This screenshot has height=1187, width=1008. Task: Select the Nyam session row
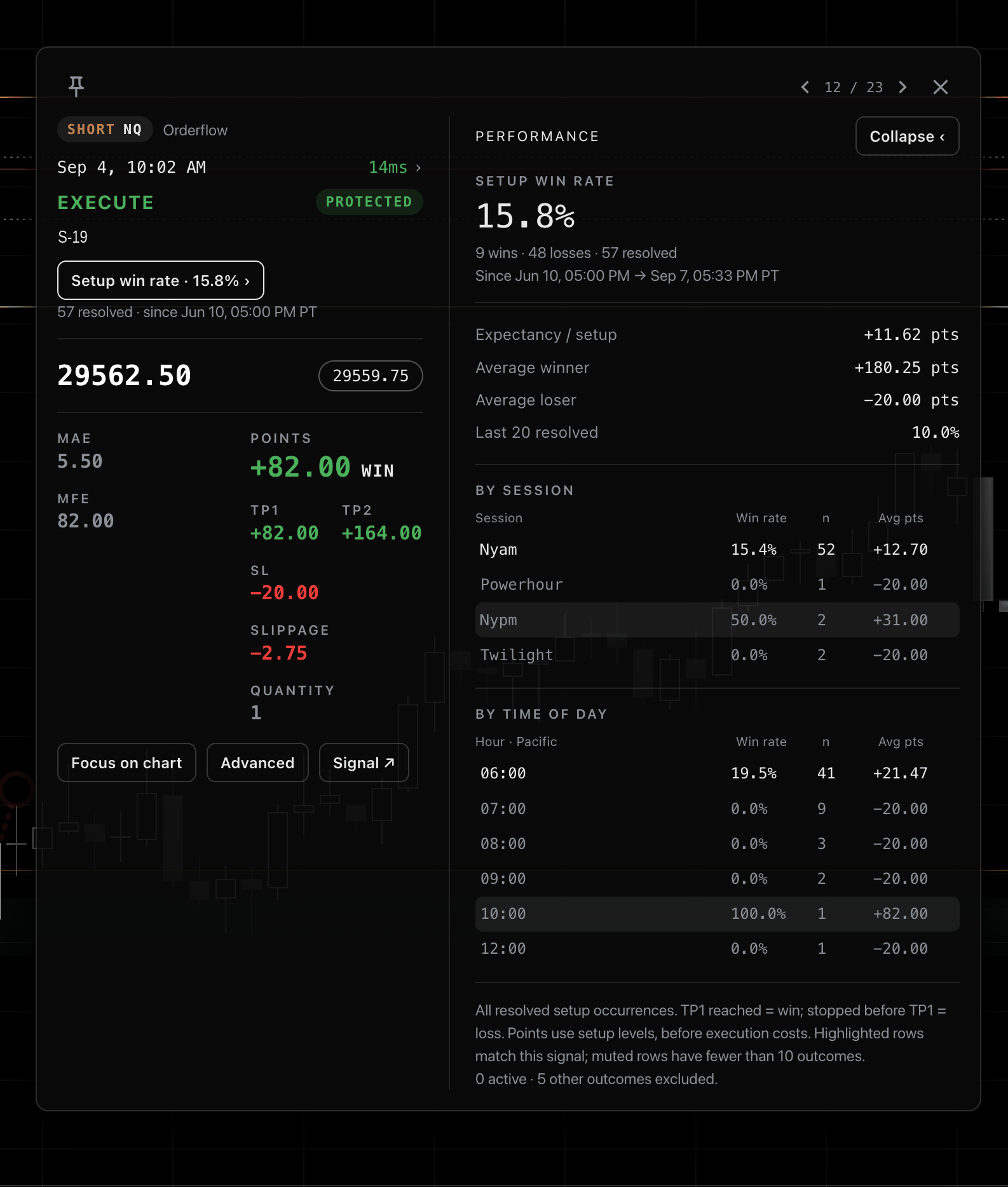(717, 550)
